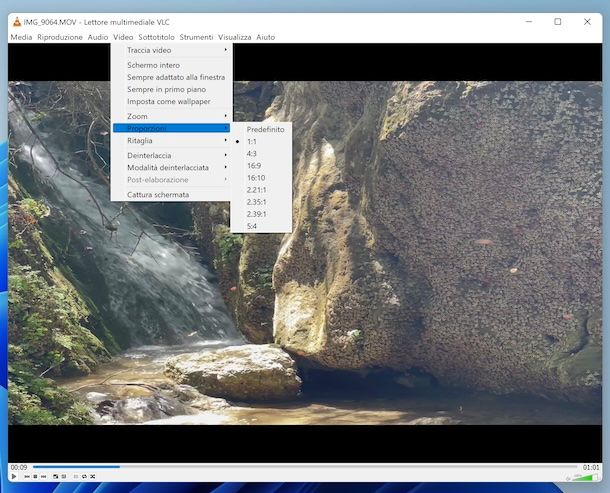Enable shuffle (random) playback icon
Image resolution: width=610 pixels, height=493 pixels.
[93, 476]
